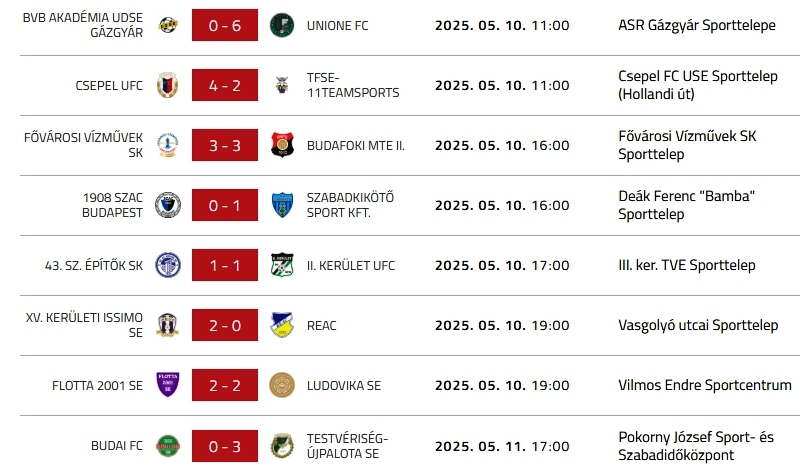Click the Flotta 2001 SE purple badge
The height and width of the screenshot is (473, 800).
168,385
